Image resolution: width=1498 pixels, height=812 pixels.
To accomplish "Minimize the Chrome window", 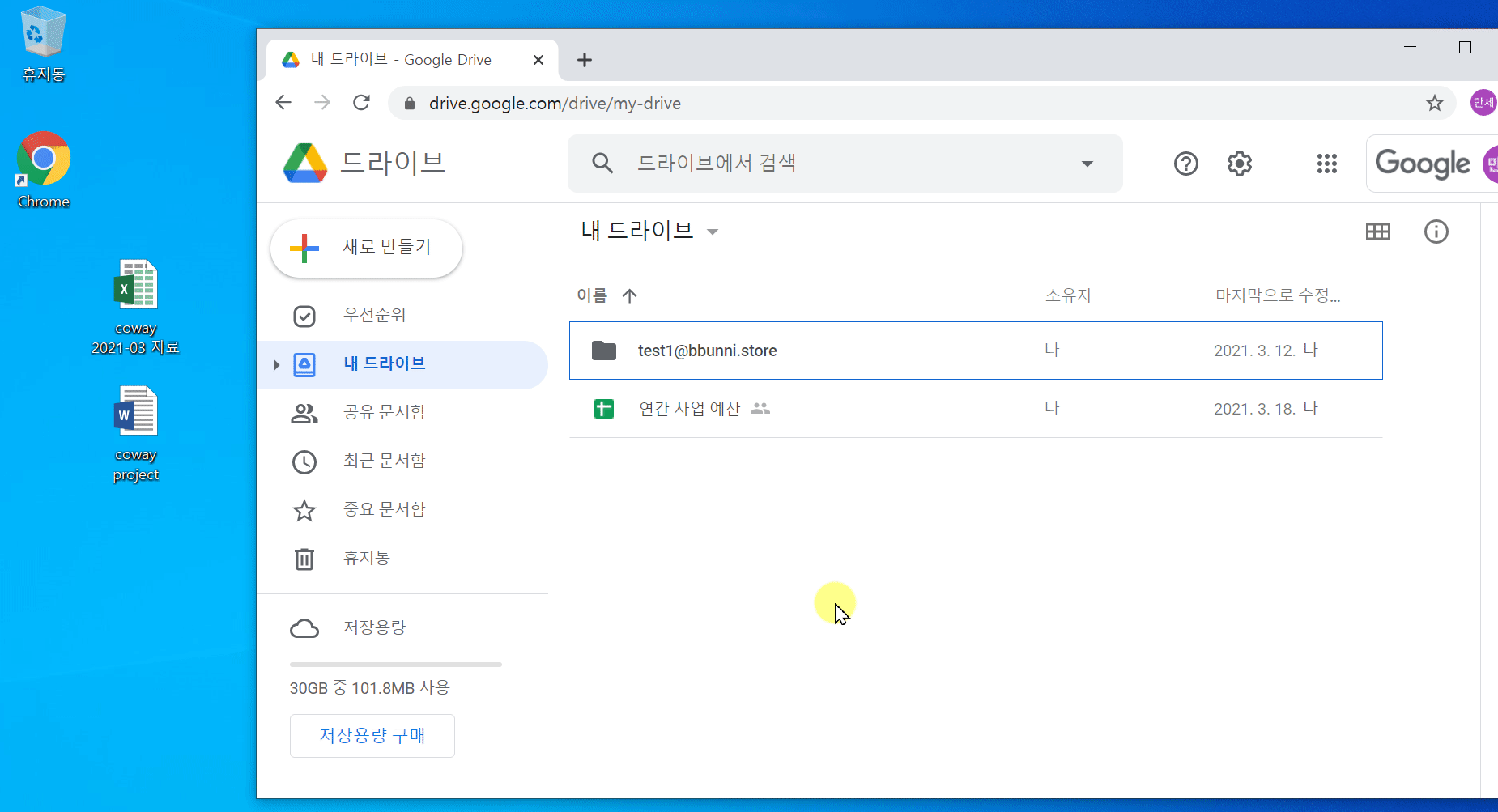I will coord(1410,47).
